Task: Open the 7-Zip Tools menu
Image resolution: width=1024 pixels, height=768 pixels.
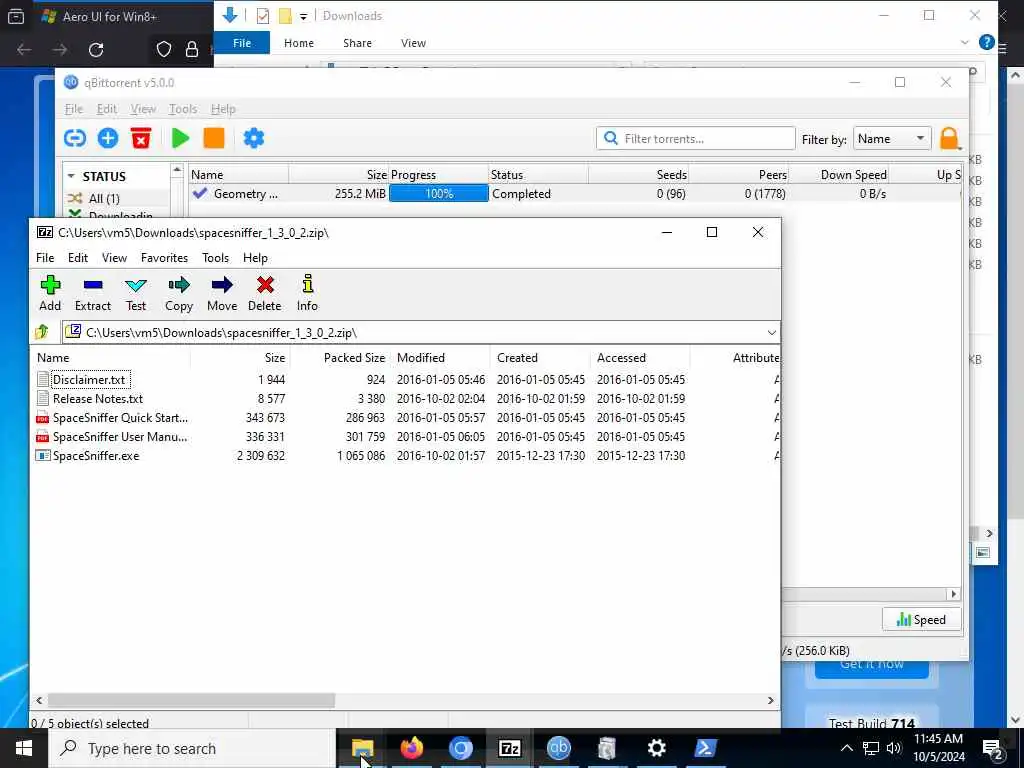Action: coord(216,258)
